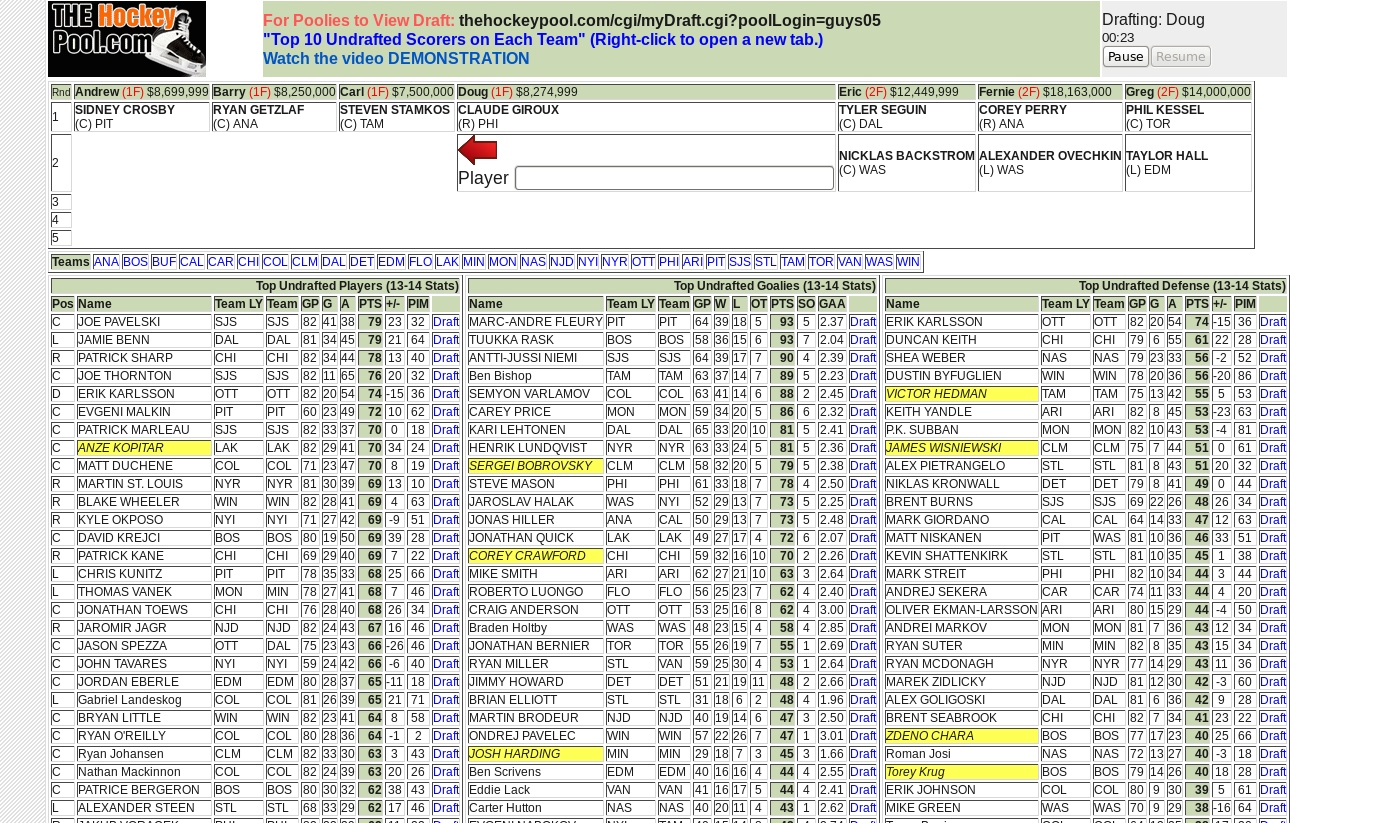Viewport: 1386px width, 823px height.
Task: Click Andrew team header cell
Action: point(141,92)
